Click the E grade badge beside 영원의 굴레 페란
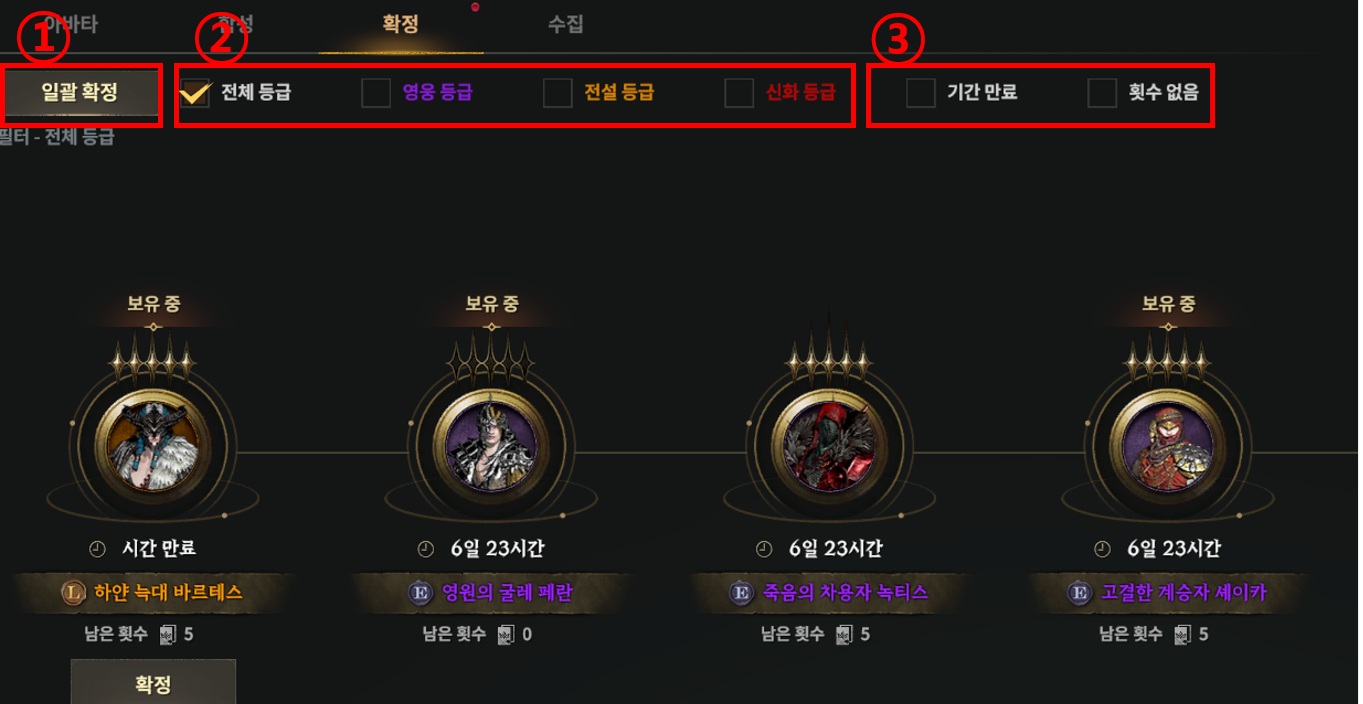 coord(421,593)
